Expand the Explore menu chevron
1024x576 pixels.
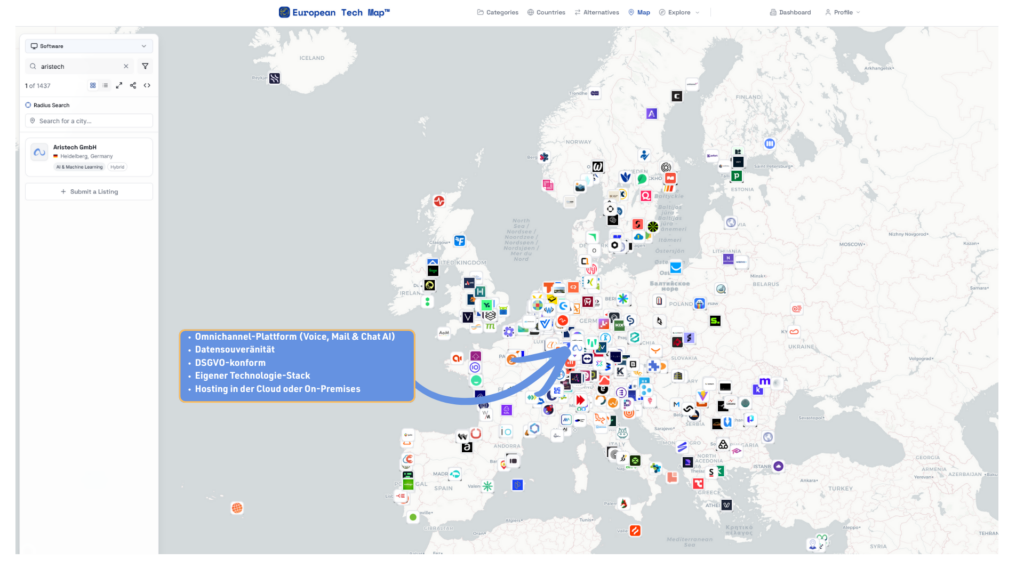[x=697, y=12]
